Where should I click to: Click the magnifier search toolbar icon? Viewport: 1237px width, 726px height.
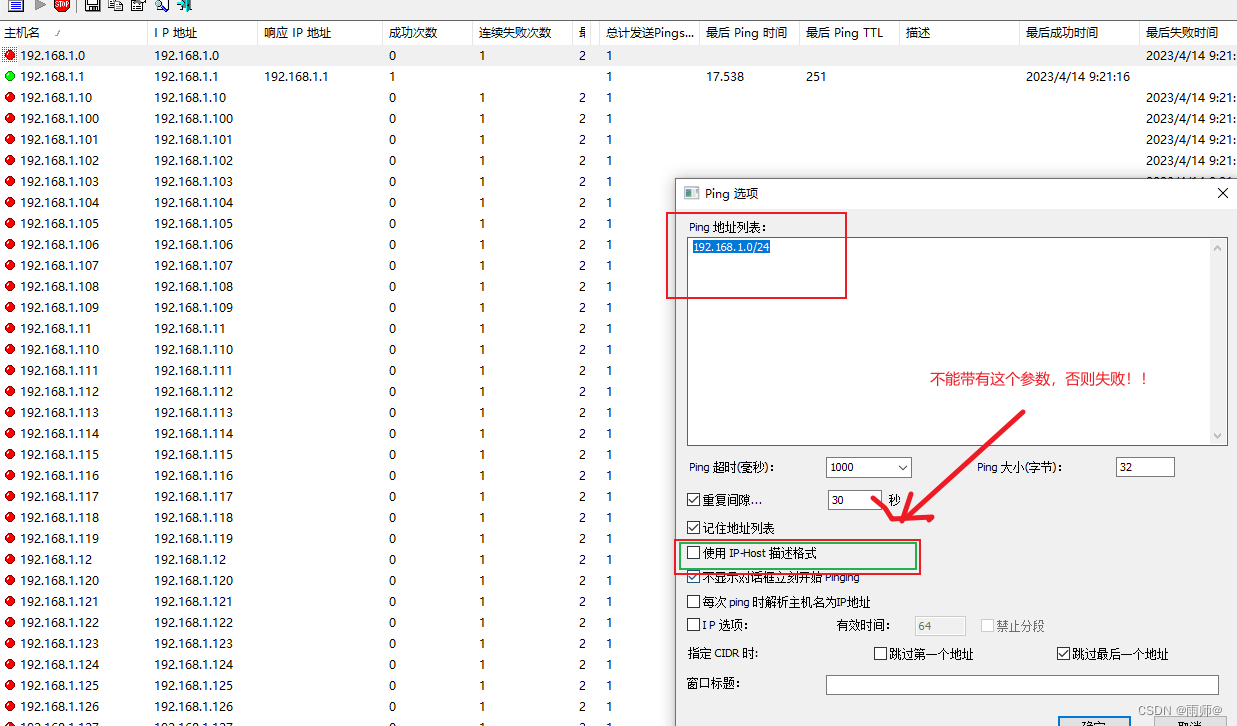pyautogui.click(x=163, y=6)
